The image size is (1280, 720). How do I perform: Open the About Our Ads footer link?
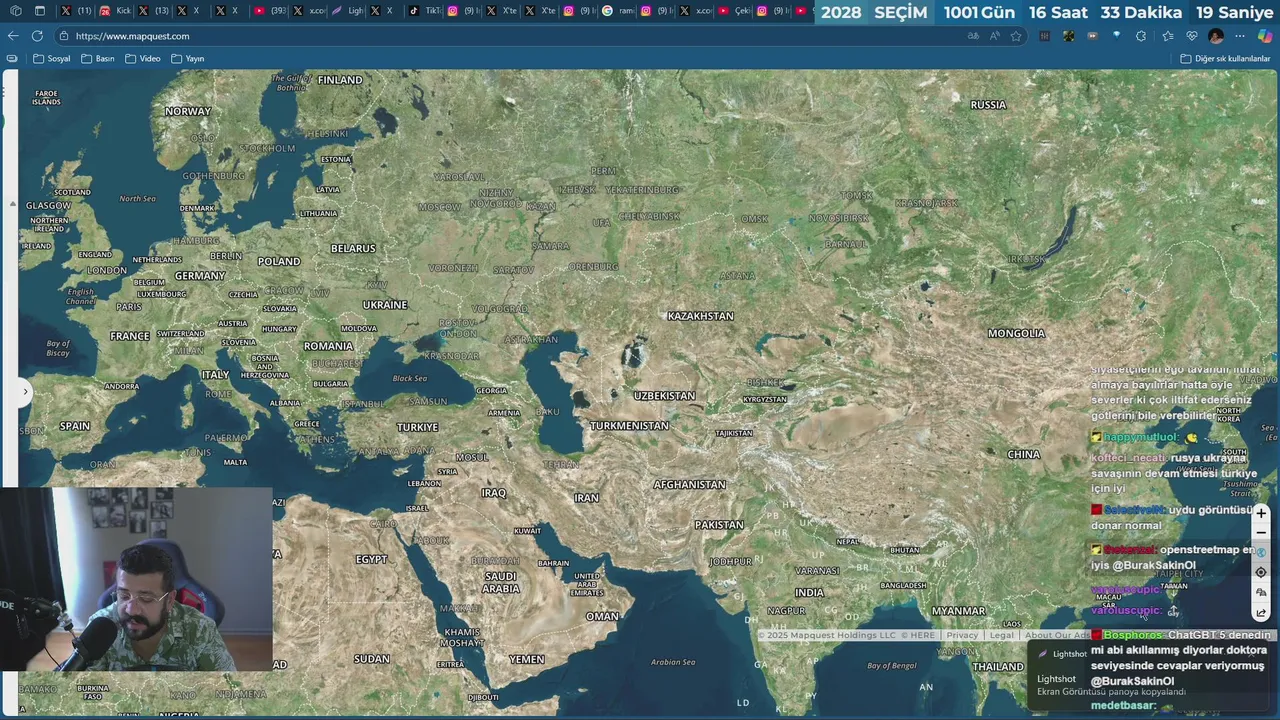[x=1057, y=635]
